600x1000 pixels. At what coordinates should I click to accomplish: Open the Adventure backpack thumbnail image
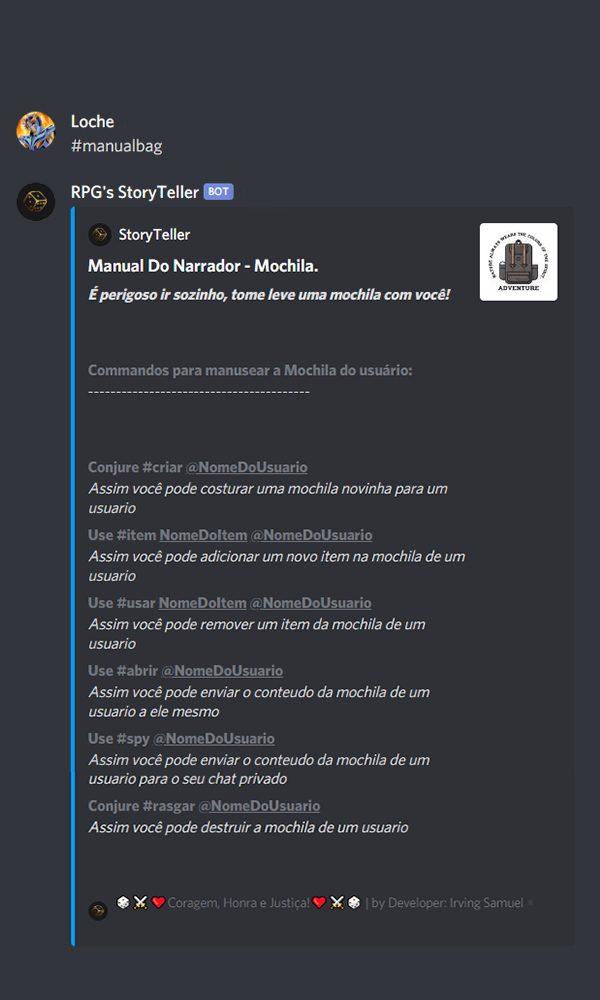click(518, 261)
